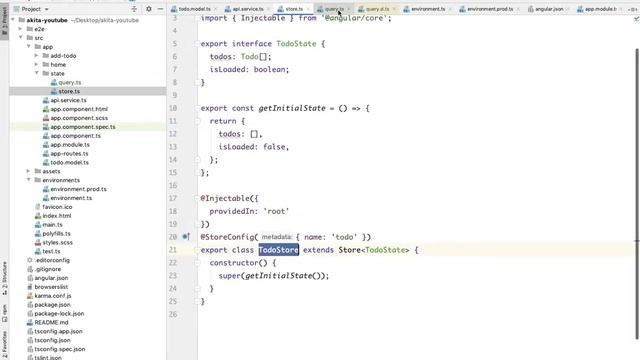This screenshot has width=640, height=360.
Task: Expand the assets folder
Action: coord(29,171)
